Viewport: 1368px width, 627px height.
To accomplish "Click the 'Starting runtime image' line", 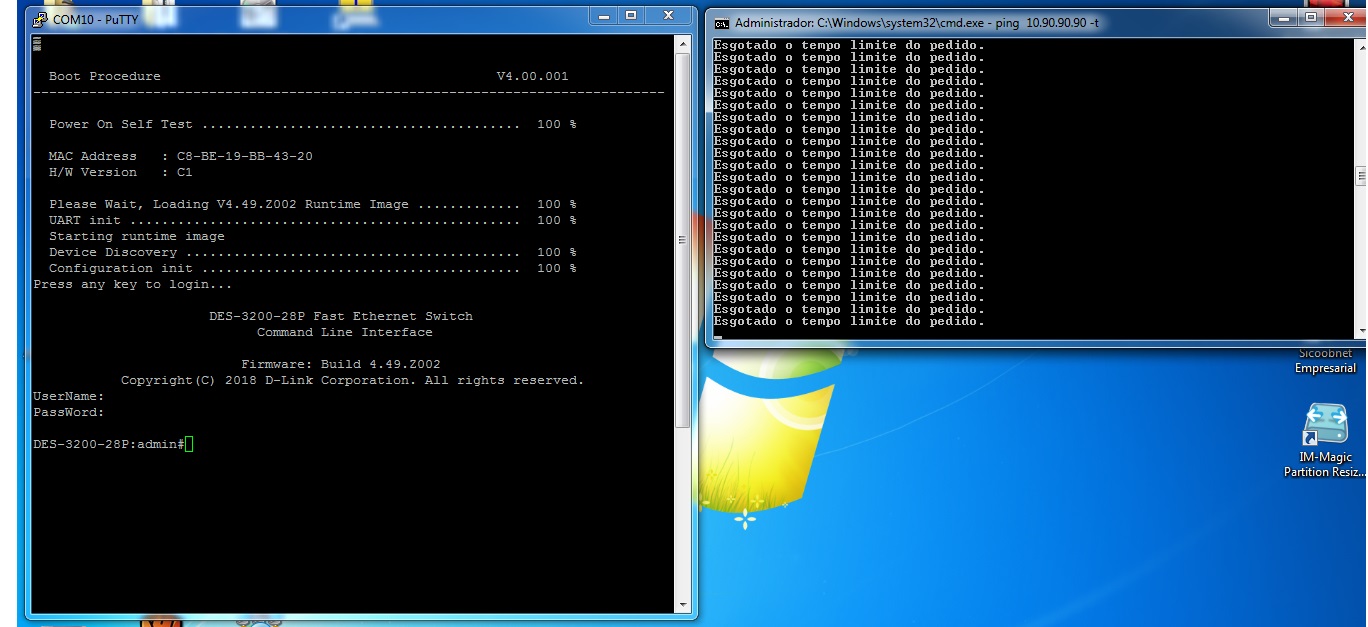I will click(x=137, y=236).
